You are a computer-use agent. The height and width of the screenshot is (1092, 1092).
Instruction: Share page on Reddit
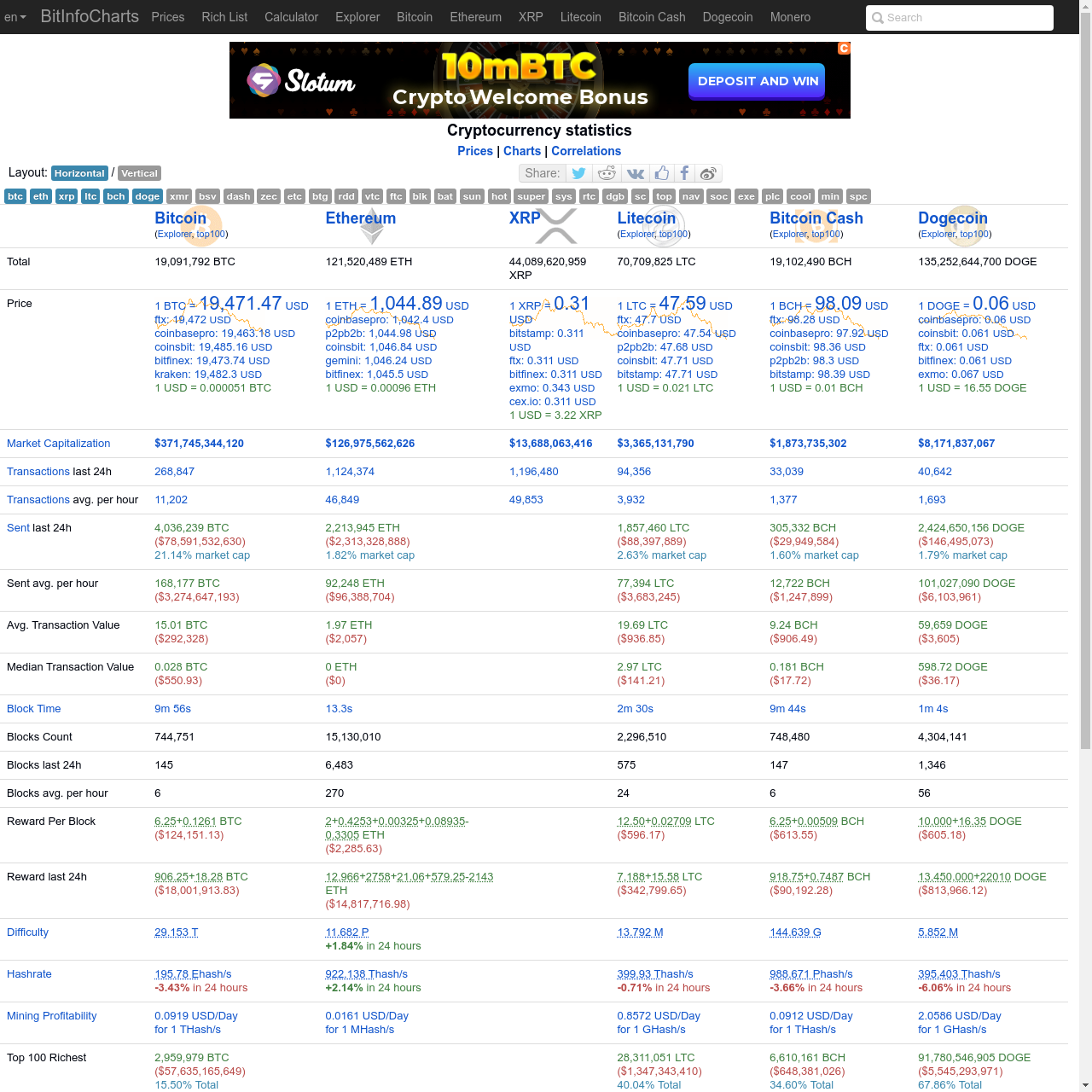pyautogui.click(x=607, y=173)
